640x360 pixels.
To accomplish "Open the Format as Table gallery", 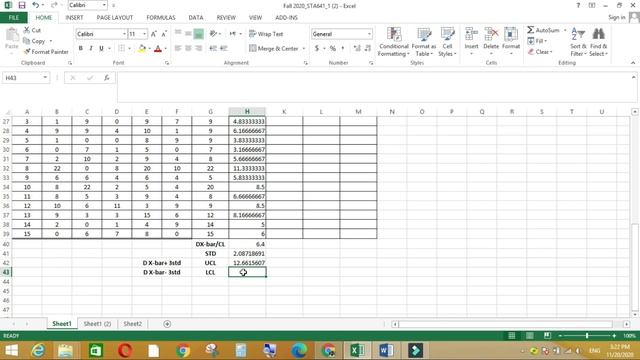I will [424, 42].
